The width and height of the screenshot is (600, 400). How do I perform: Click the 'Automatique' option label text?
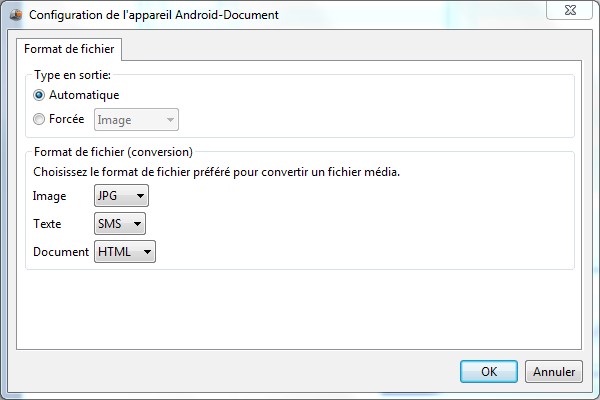(x=84, y=95)
